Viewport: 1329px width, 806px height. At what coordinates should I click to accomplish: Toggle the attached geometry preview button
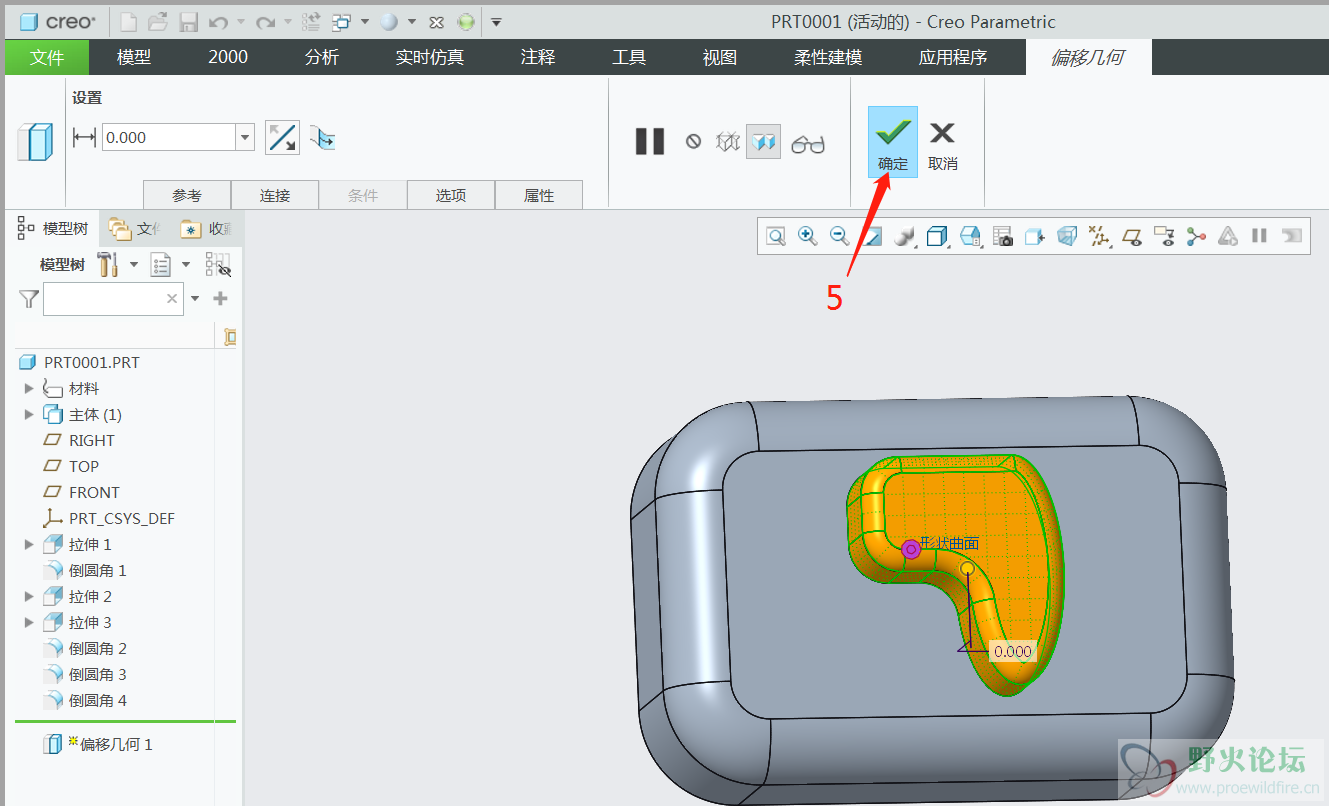coord(763,142)
